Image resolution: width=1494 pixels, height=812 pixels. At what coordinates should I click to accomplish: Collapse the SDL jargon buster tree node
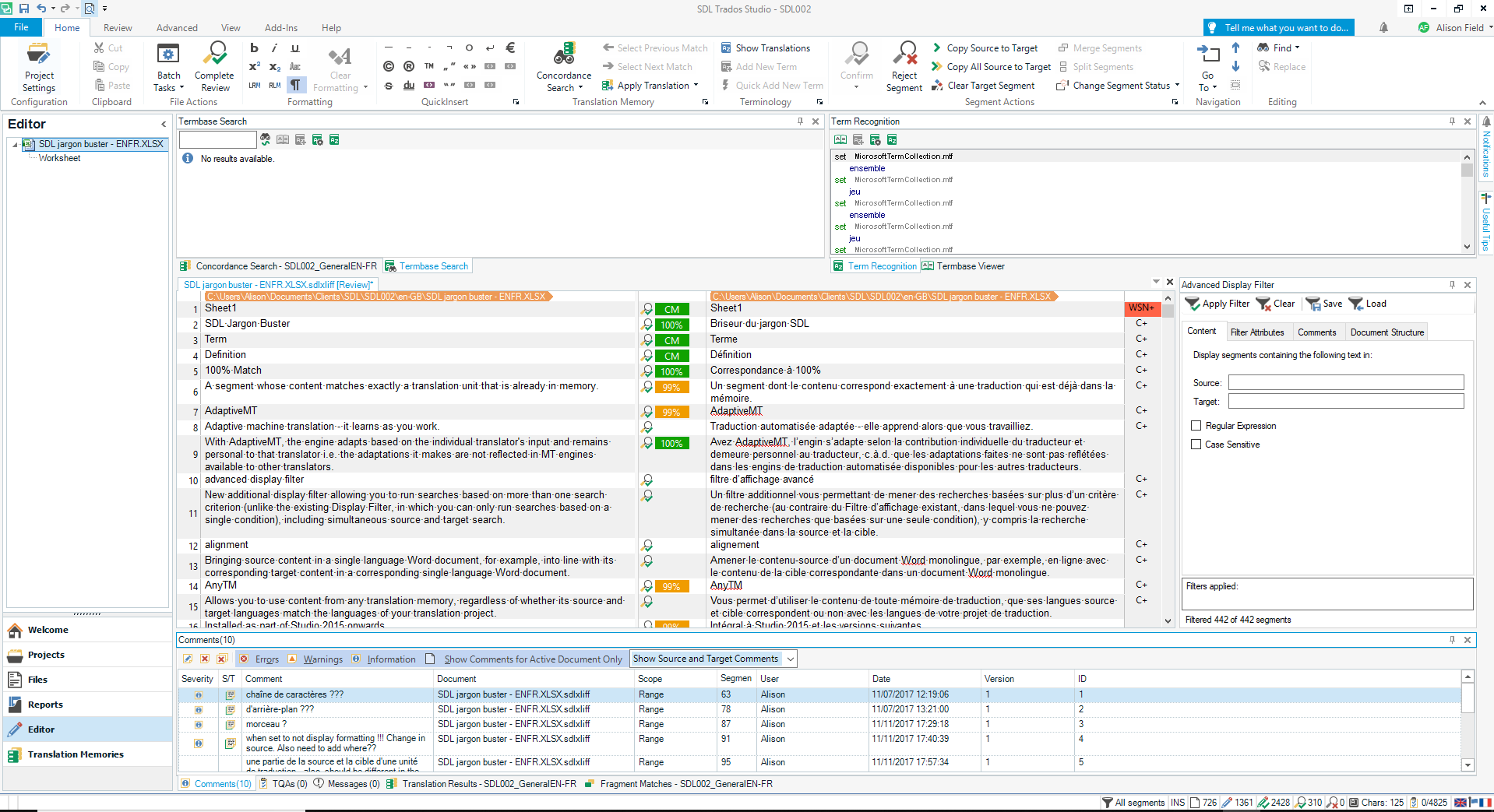pyautogui.click(x=15, y=145)
